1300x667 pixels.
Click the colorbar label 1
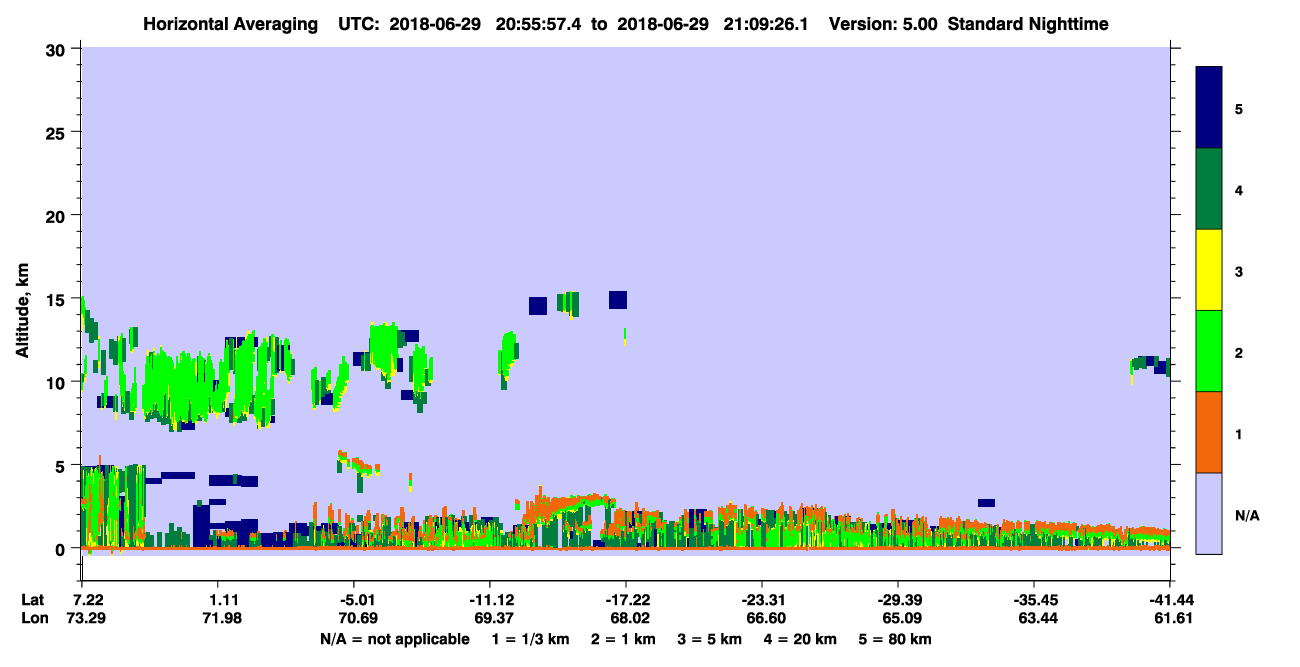point(1239,433)
